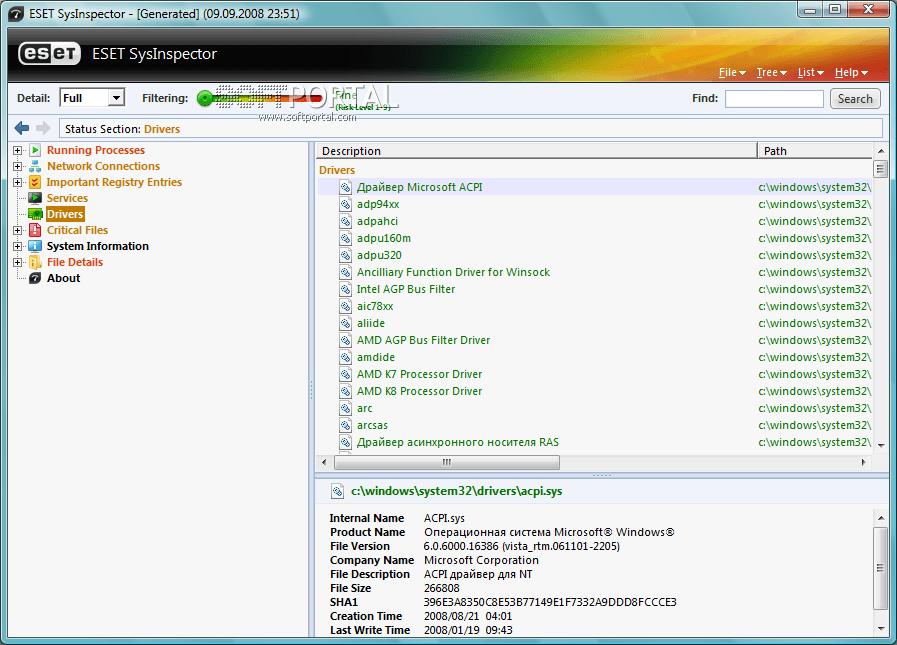Click the Drivers chip icon in tree
This screenshot has height=645, width=897.
coord(35,214)
